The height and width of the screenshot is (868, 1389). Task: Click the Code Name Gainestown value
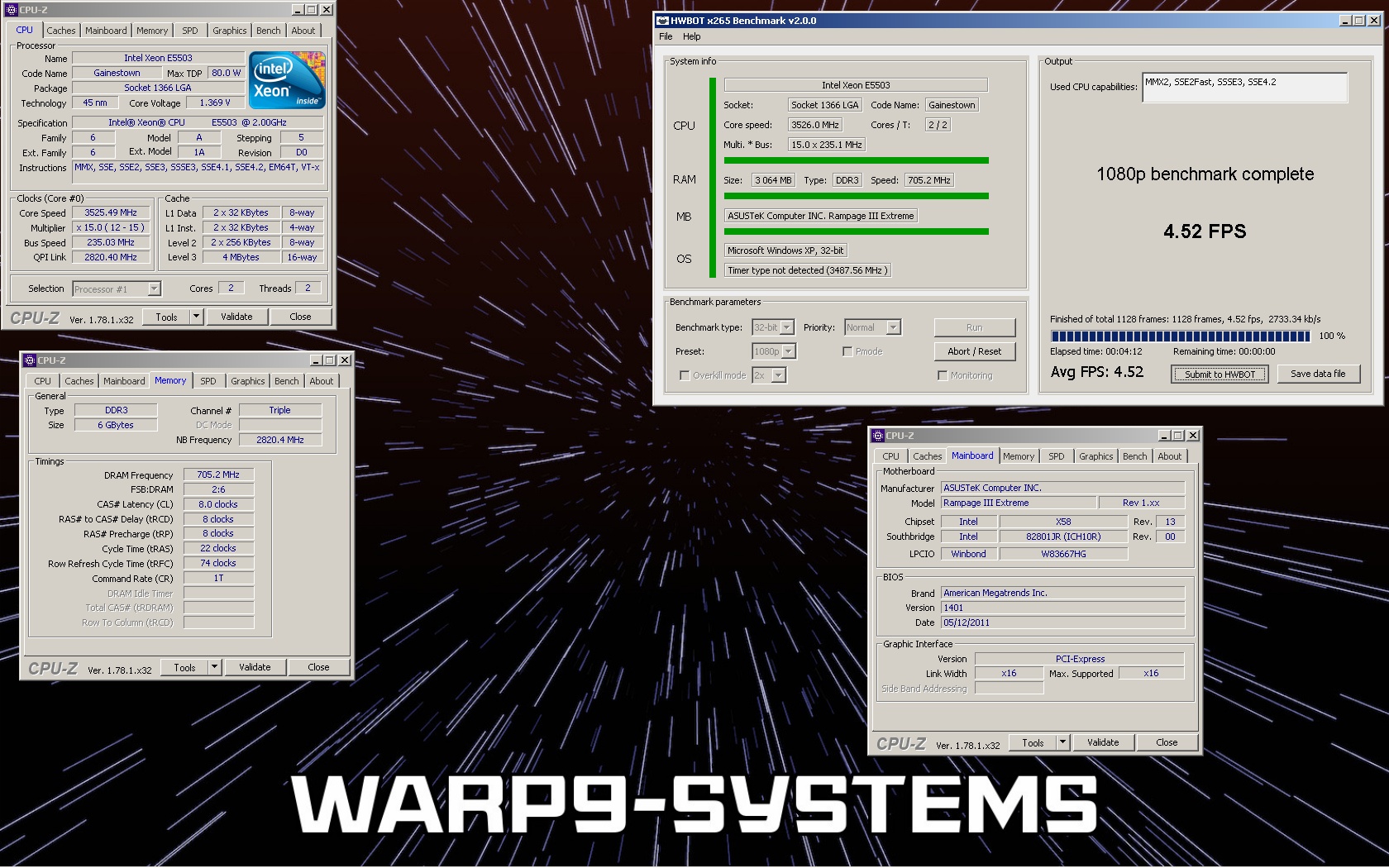point(117,73)
